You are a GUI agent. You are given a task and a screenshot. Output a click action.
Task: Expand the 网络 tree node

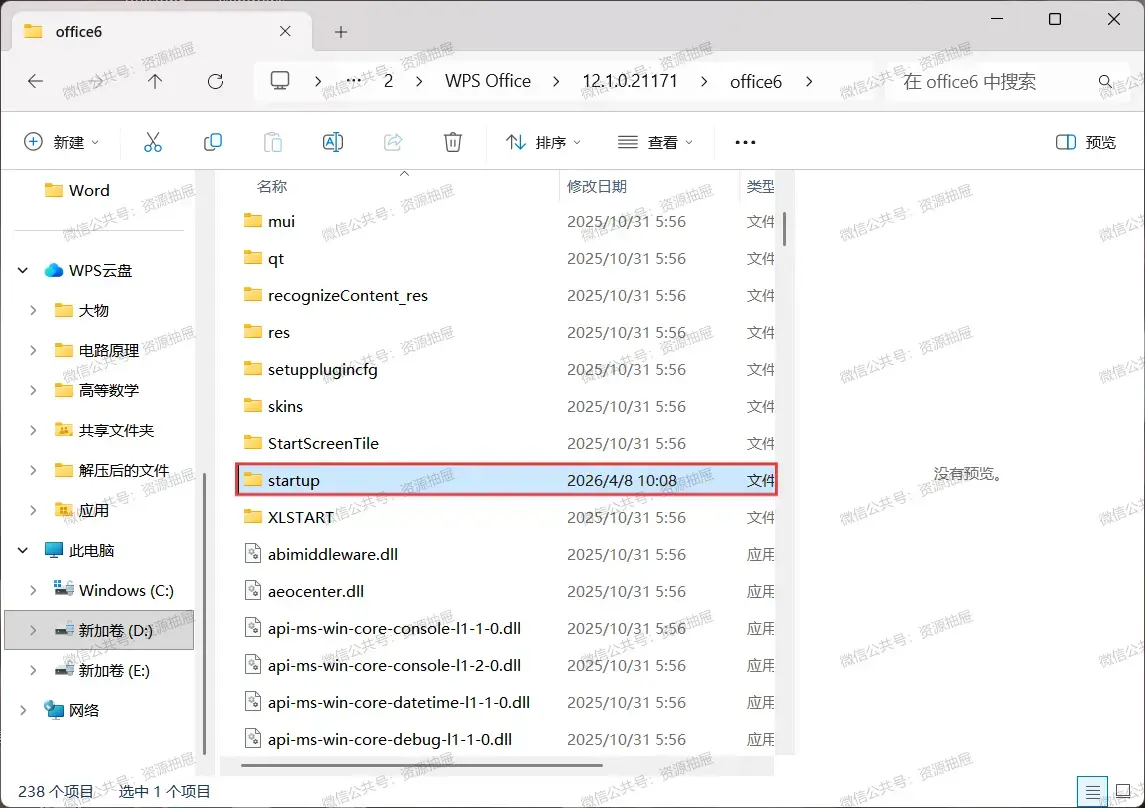tap(23, 710)
